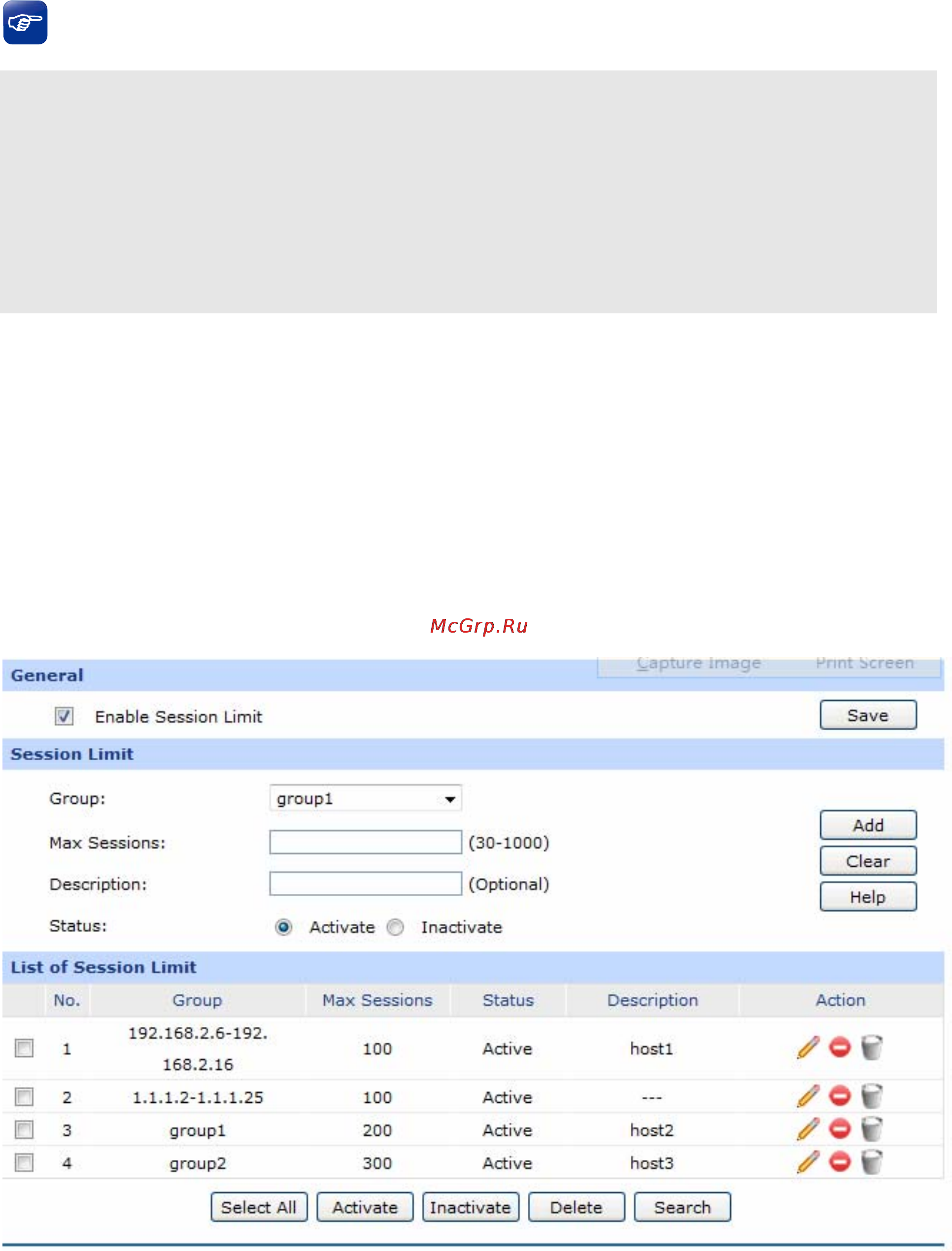
Task: Click the group2 cell in the list
Action: click(x=198, y=1163)
